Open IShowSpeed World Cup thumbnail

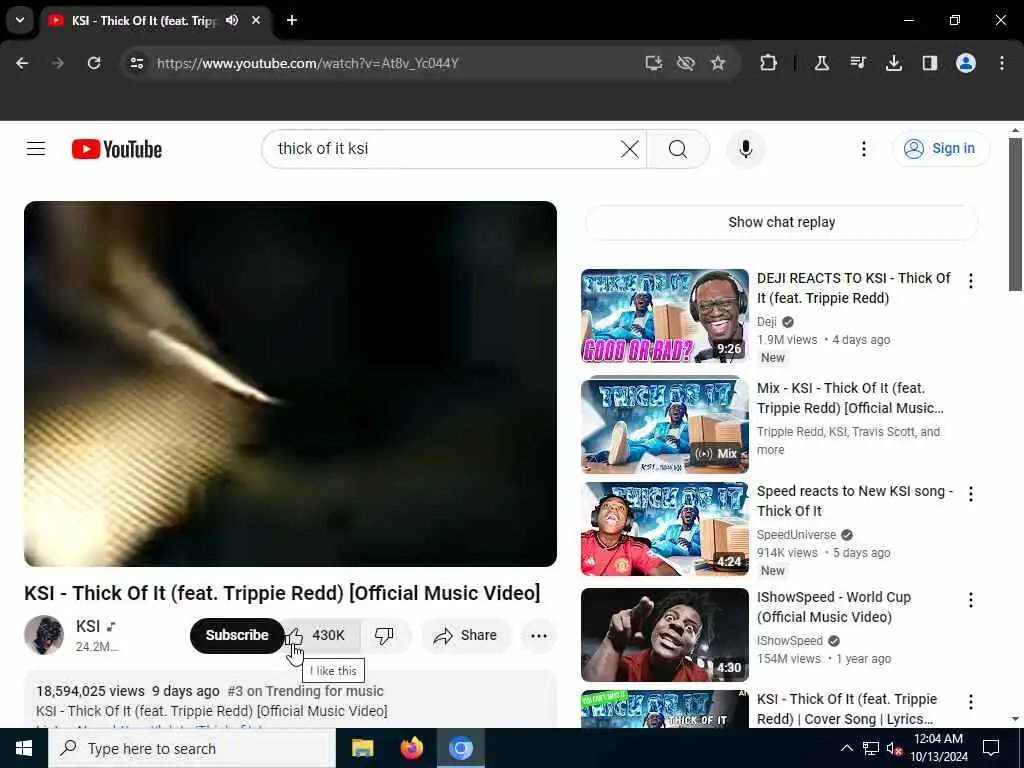click(x=665, y=635)
